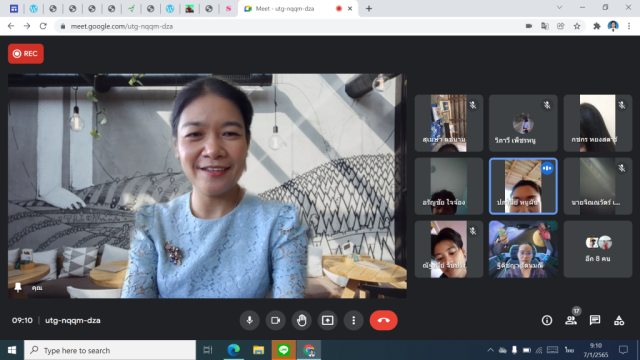Expand the Chrome tab search chevron
The image size is (640, 360).
(x=560, y=8)
